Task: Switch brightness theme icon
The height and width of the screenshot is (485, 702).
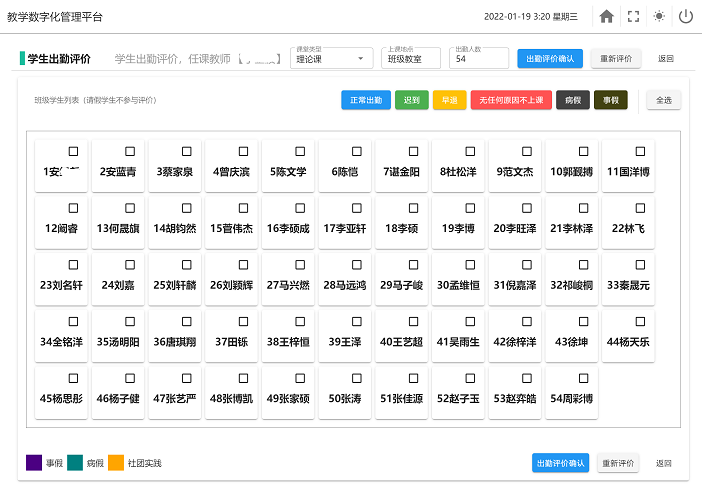Action: tap(659, 16)
